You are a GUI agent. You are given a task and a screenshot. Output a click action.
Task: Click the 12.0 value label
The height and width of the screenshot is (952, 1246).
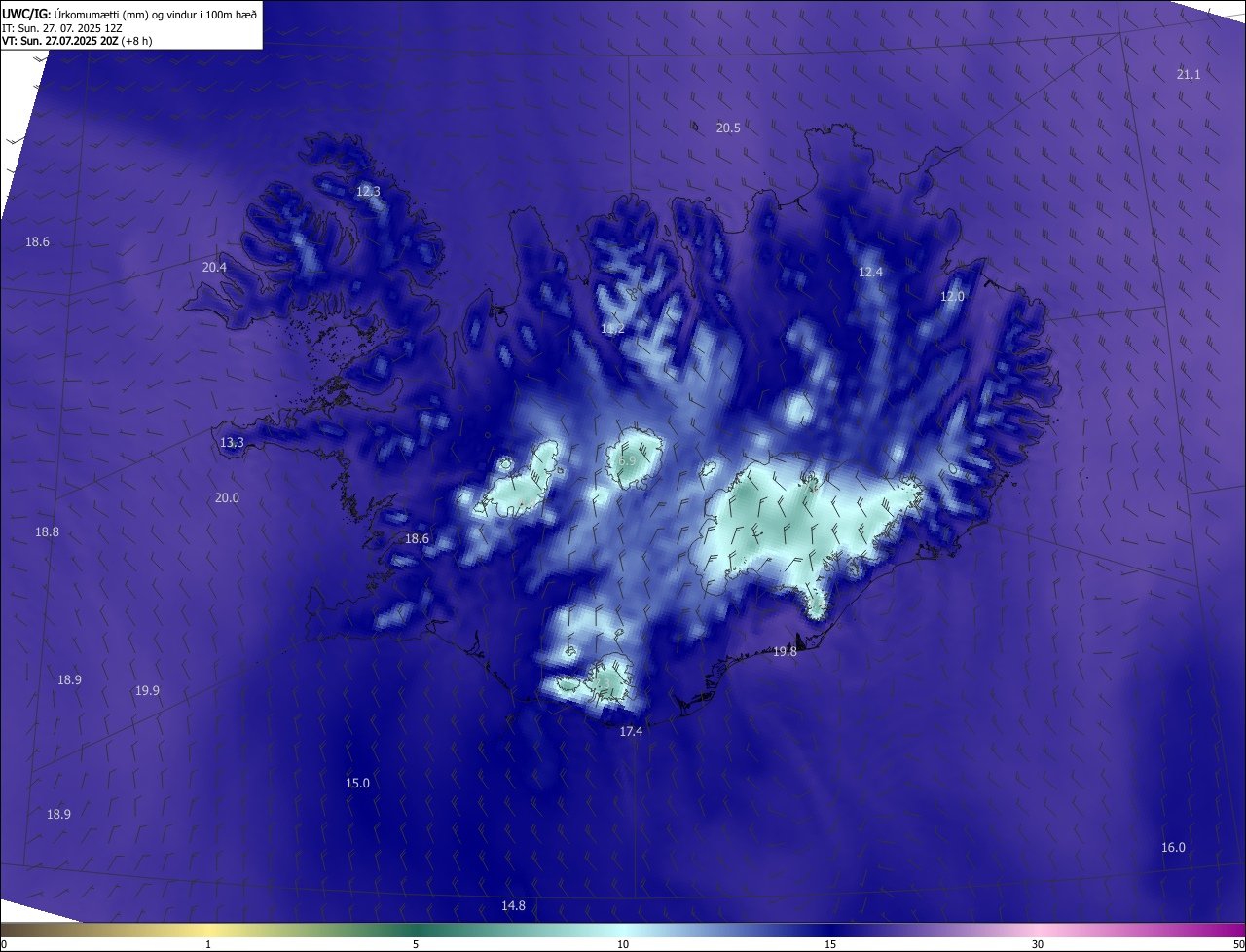pyautogui.click(x=952, y=296)
